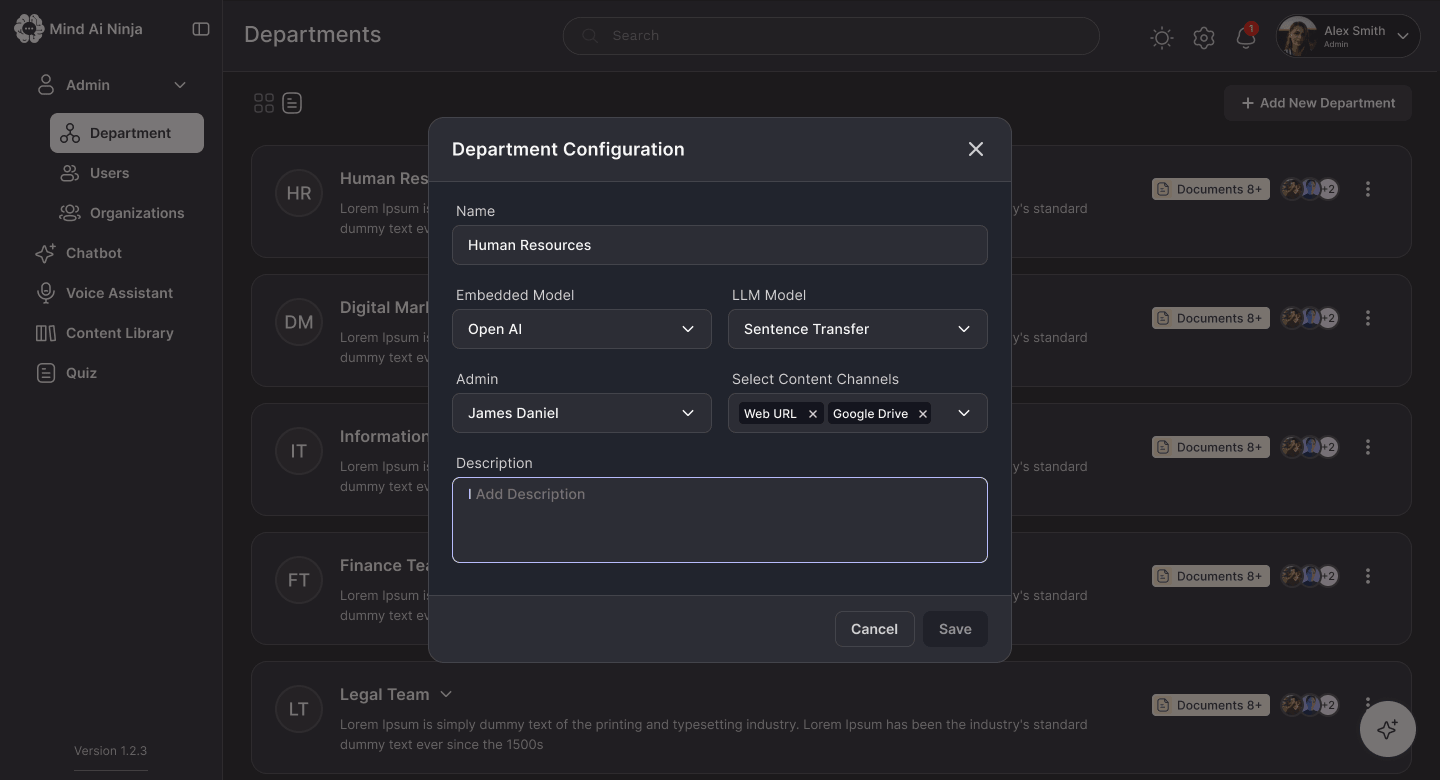Switch to list view icon
The height and width of the screenshot is (780, 1440).
click(292, 103)
